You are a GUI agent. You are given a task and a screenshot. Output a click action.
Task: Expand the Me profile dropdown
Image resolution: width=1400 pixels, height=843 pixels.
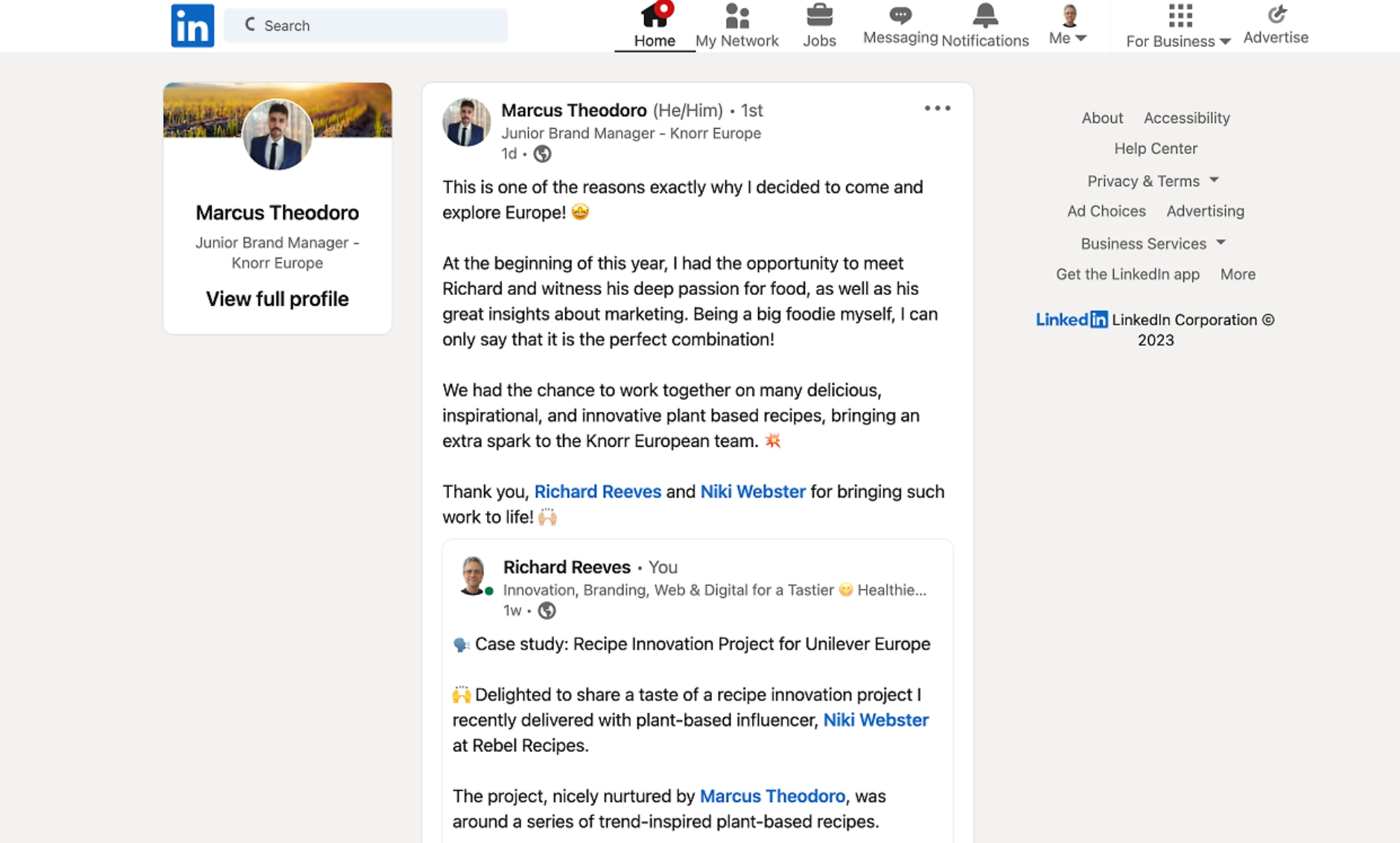tap(1068, 25)
